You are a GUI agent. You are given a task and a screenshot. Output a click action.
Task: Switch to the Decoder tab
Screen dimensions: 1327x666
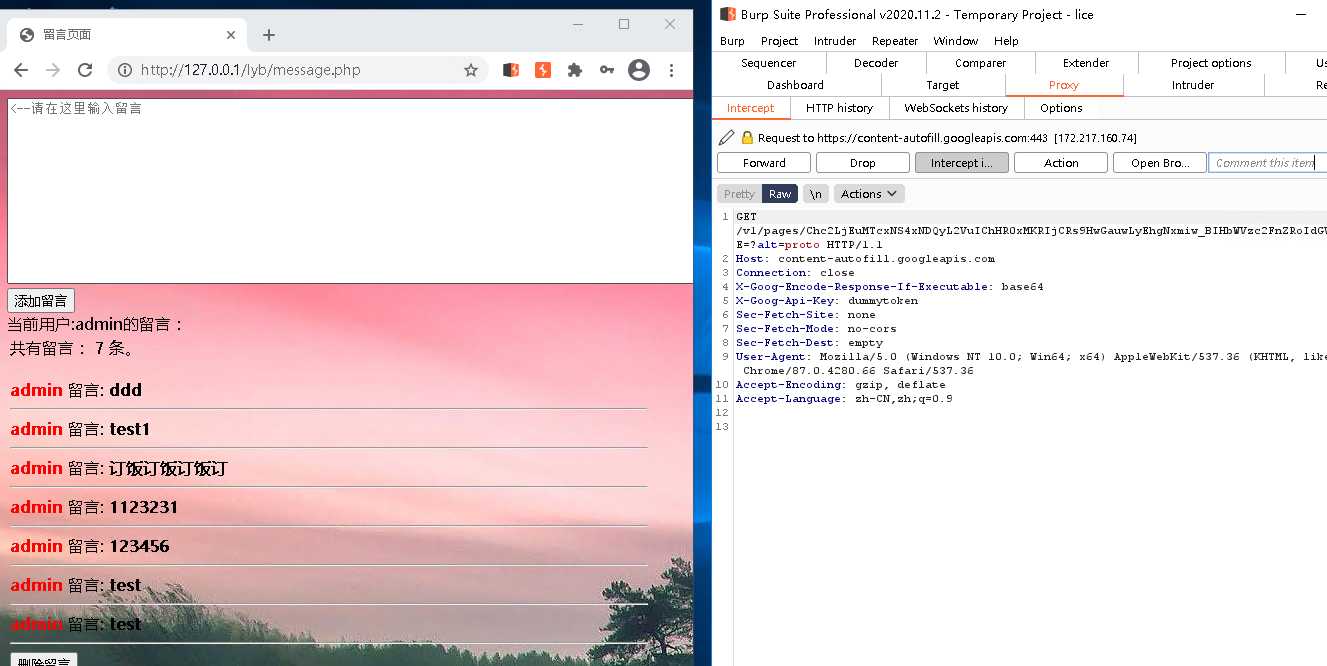[x=876, y=63]
